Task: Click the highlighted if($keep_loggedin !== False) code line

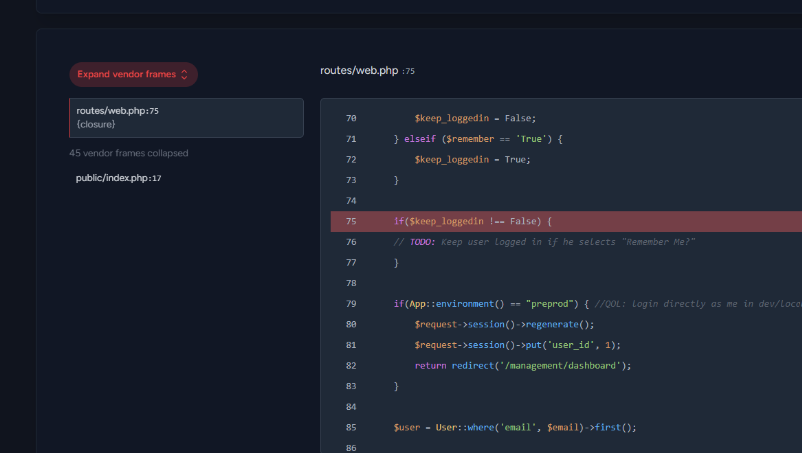Action: click(x=472, y=221)
